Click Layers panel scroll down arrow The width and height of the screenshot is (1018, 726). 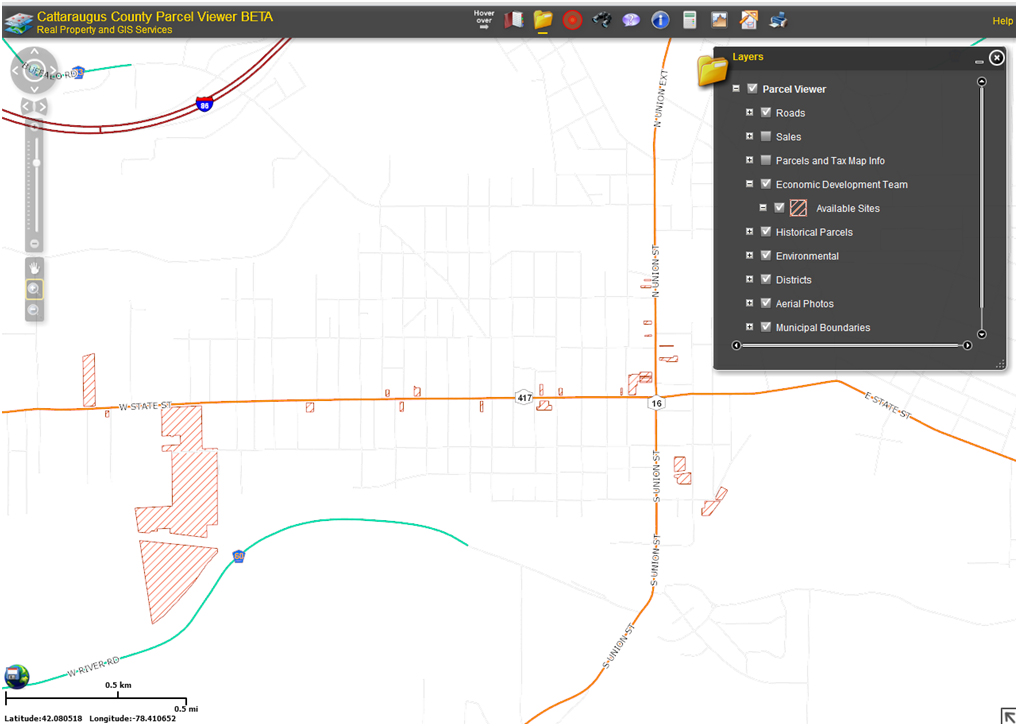click(x=982, y=334)
